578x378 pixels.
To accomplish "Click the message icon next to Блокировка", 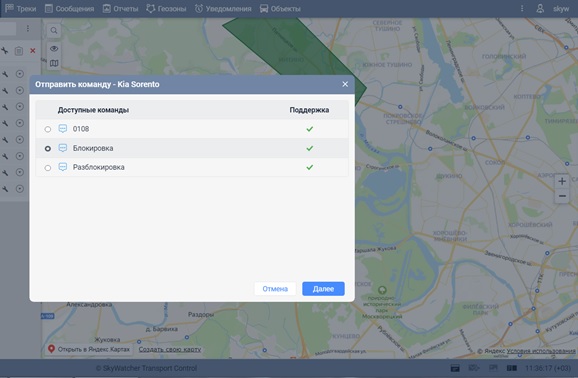I will tap(63, 148).
